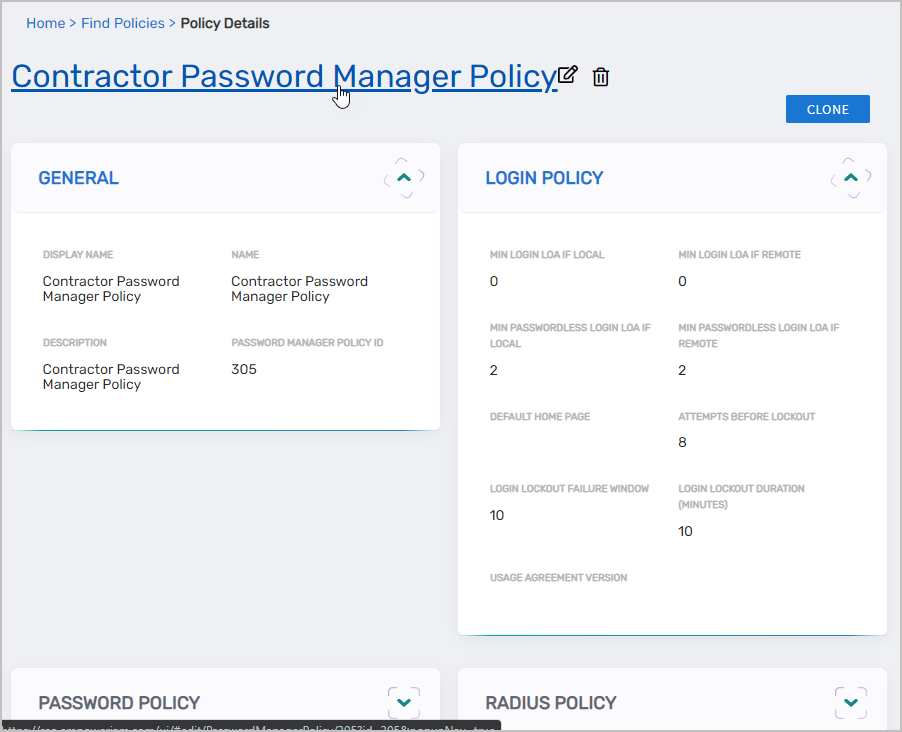Click the PASSWORD POLICY heading text
Screen dimensions: 902x732
119,703
